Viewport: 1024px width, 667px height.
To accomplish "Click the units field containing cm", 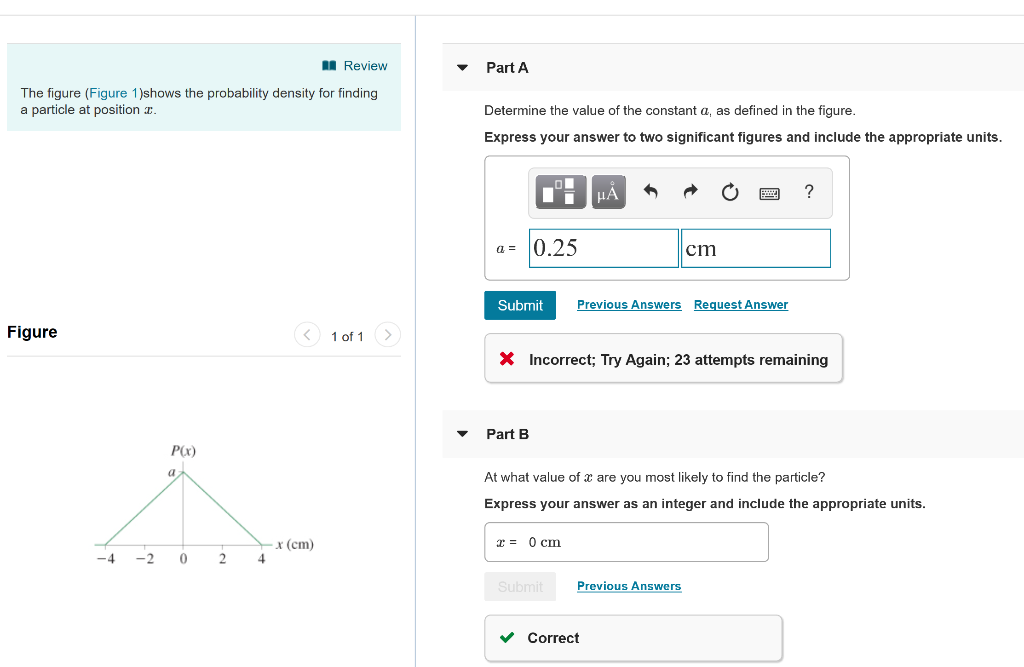I will tap(756, 248).
